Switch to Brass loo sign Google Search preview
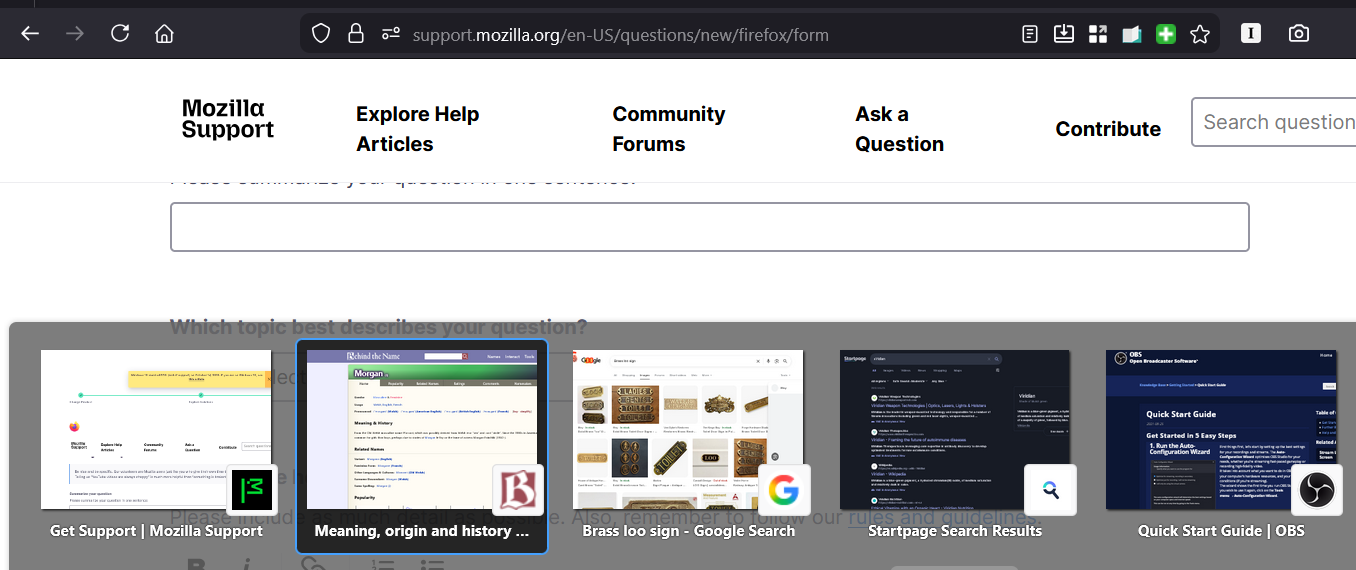The image size is (1356, 570). pyautogui.click(x=688, y=430)
